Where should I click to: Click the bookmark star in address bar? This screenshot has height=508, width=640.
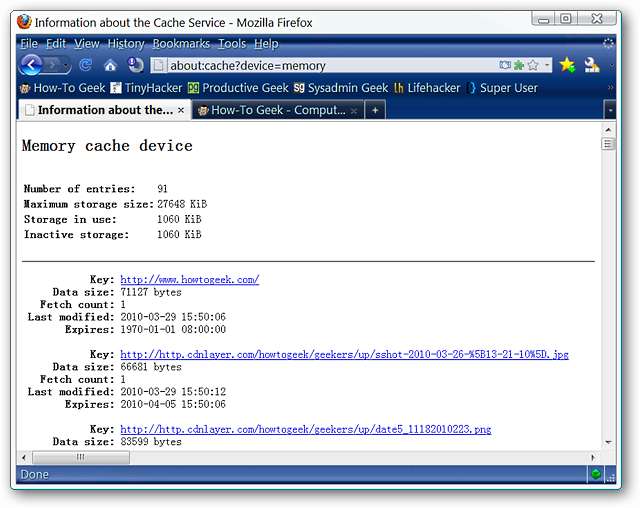pos(533,65)
